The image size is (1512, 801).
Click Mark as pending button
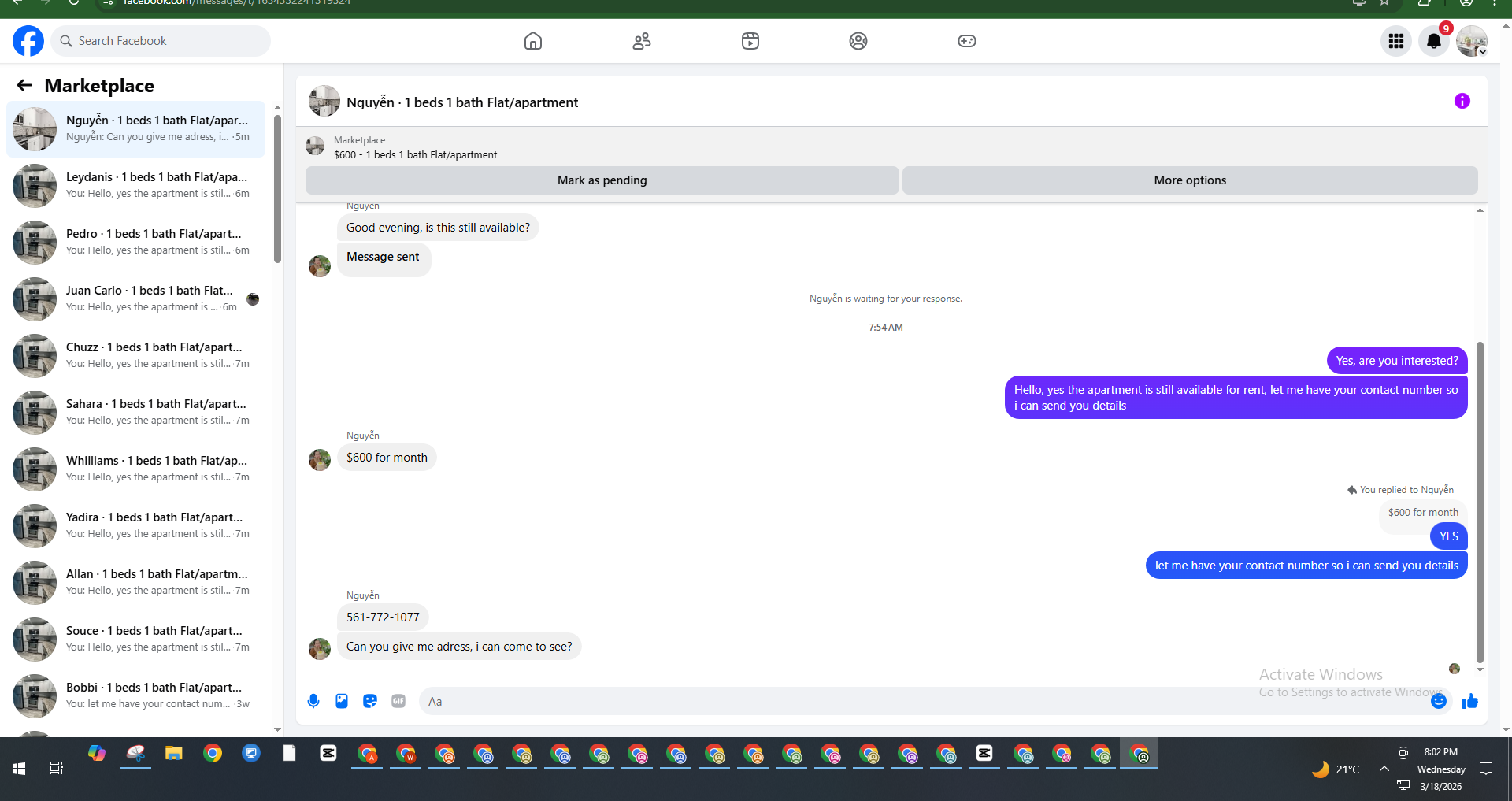602,180
